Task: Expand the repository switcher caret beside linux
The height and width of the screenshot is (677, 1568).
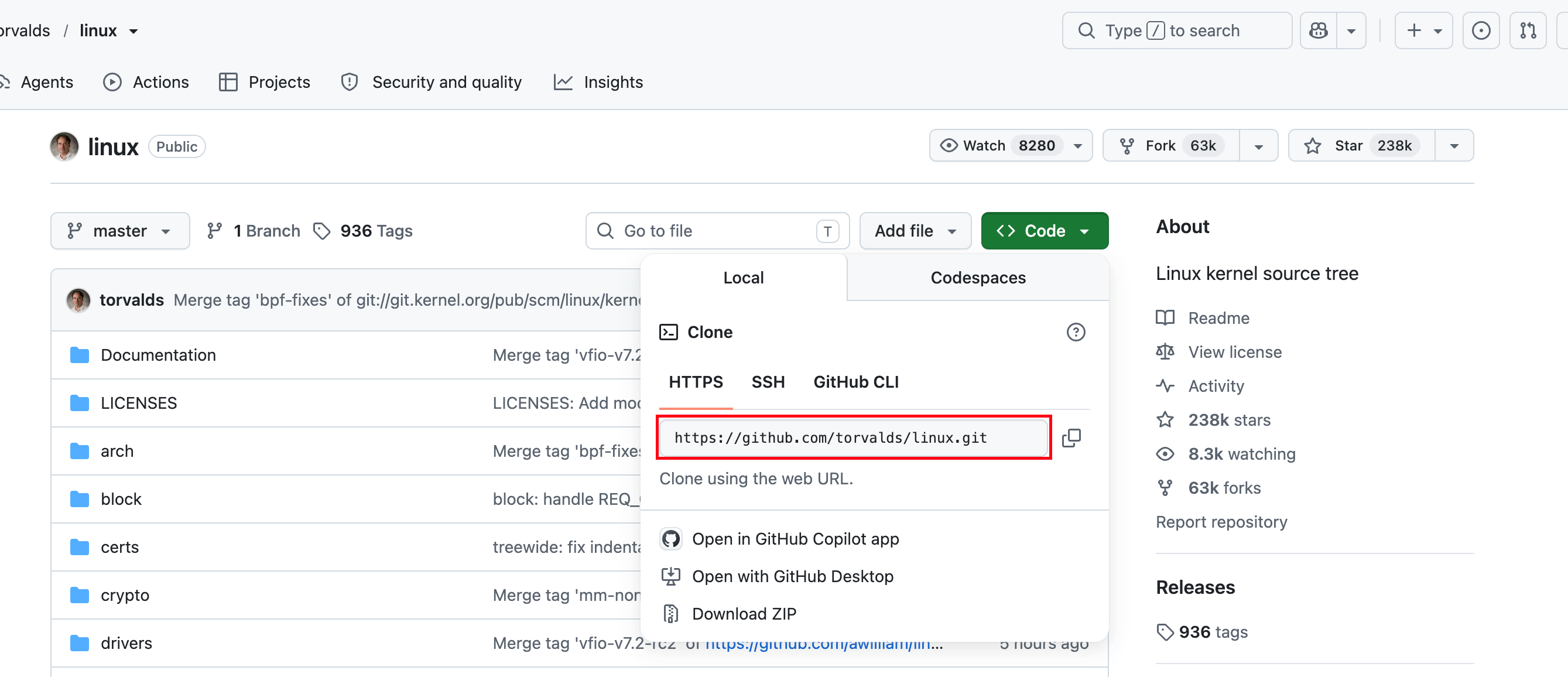Action: tap(133, 30)
